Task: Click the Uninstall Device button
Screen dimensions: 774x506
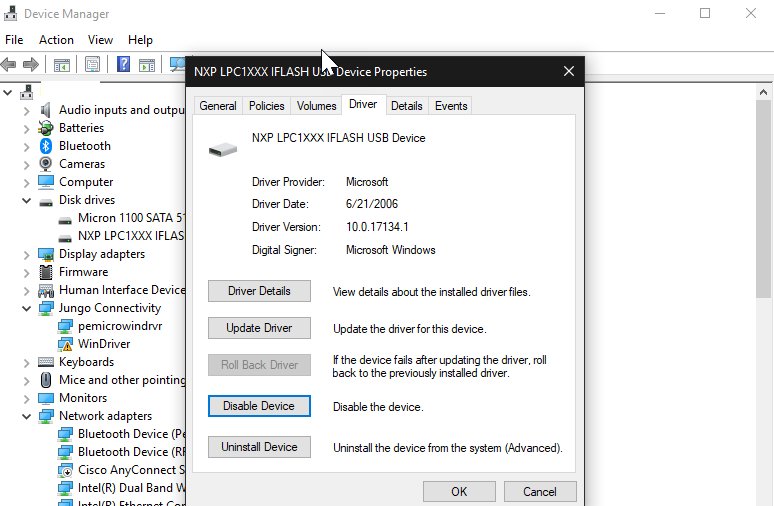Action: 259,447
